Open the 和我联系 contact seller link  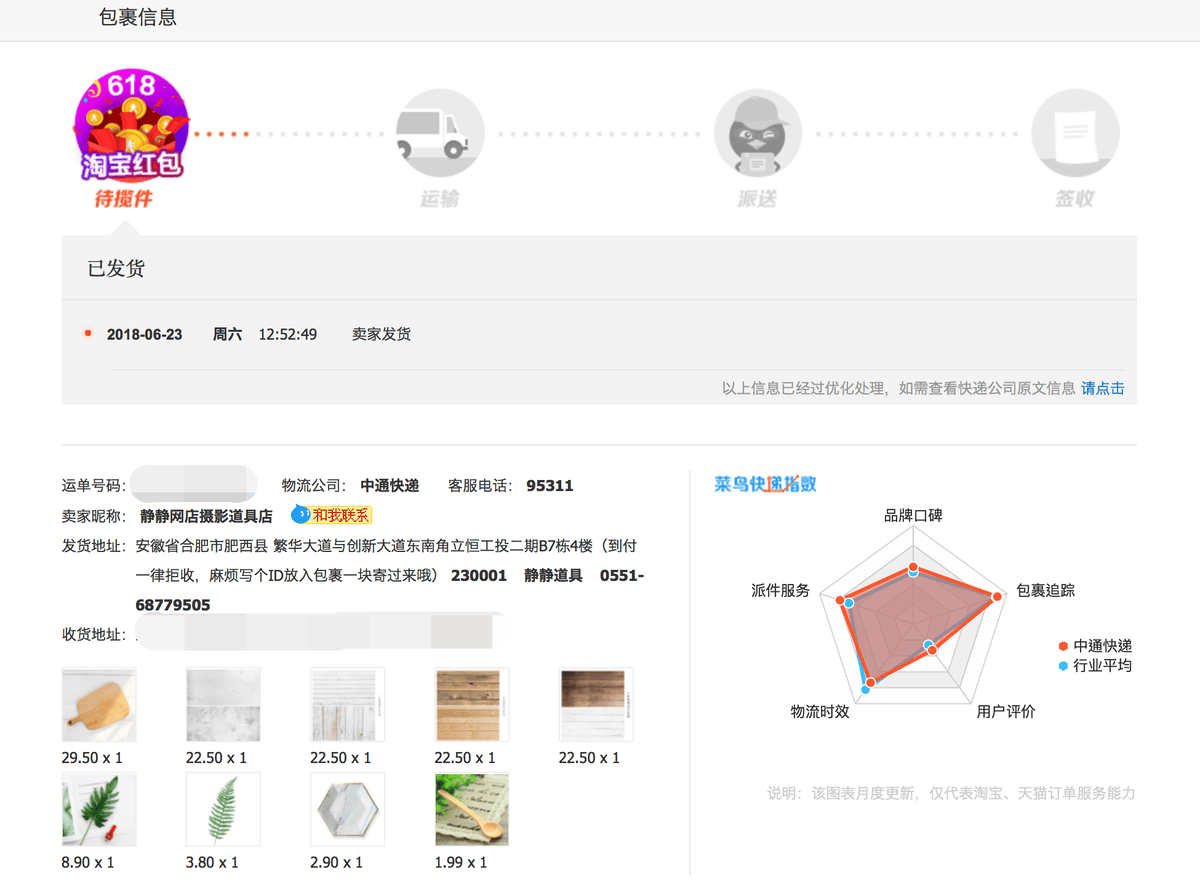341,516
